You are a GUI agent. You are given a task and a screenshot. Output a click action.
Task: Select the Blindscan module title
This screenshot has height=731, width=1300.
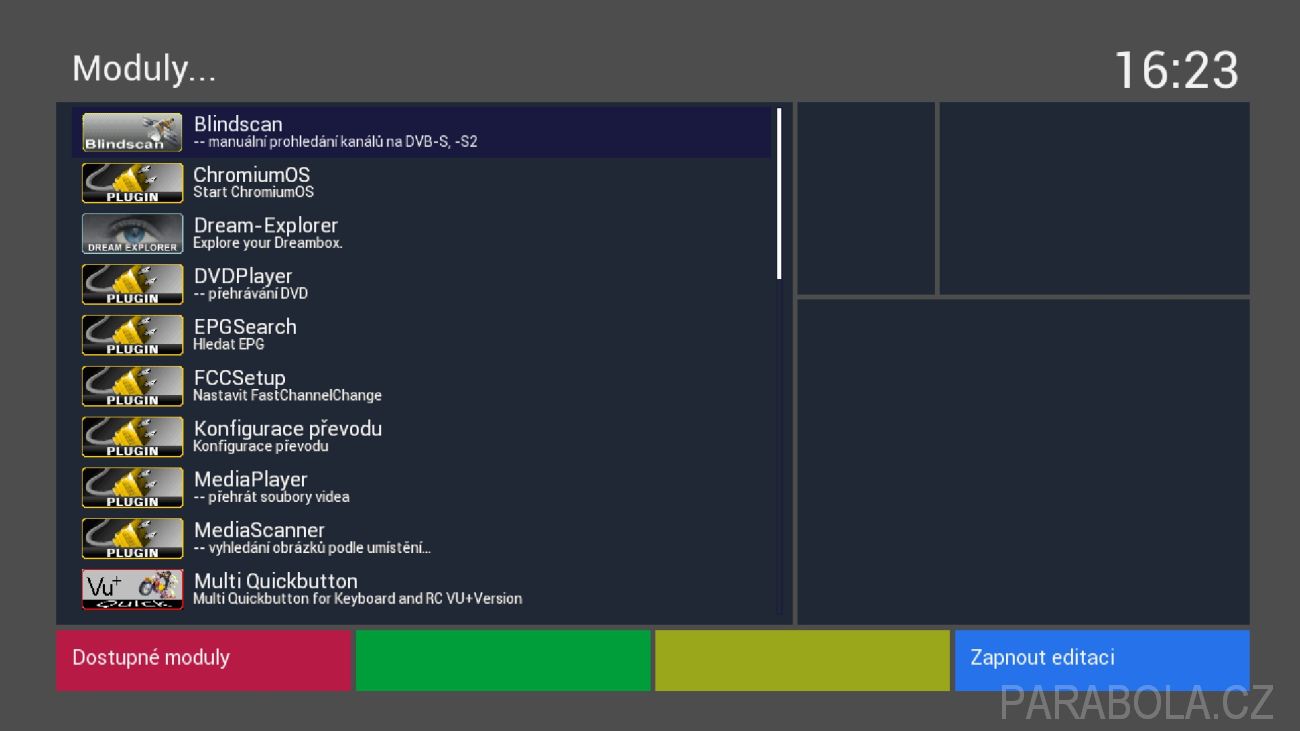tap(238, 124)
